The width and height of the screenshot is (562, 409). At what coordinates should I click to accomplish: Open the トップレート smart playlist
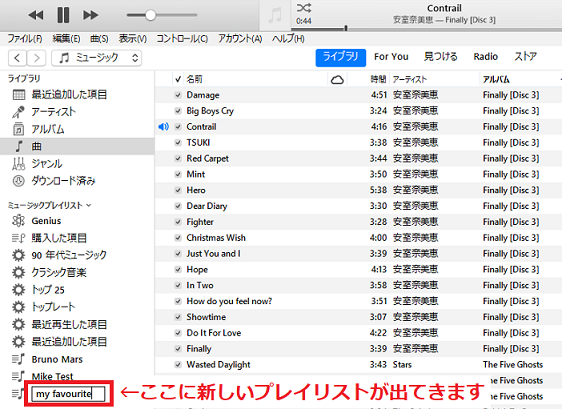click(53, 306)
